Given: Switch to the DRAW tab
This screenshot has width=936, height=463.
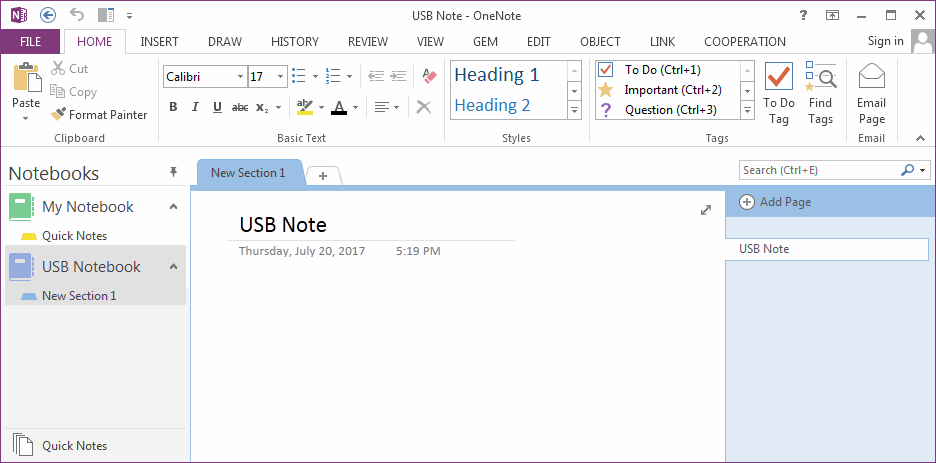Looking at the screenshot, I should pos(225,42).
